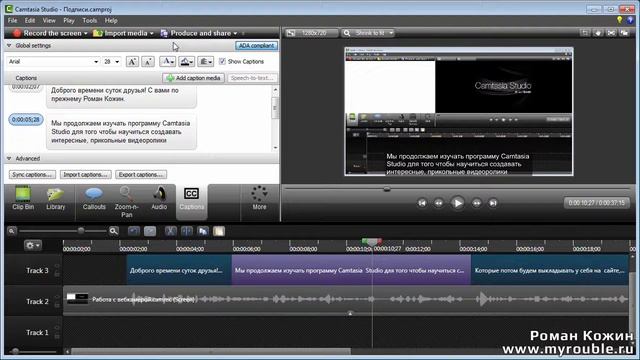
Task: Click the Import captions button
Action: pos(85,175)
